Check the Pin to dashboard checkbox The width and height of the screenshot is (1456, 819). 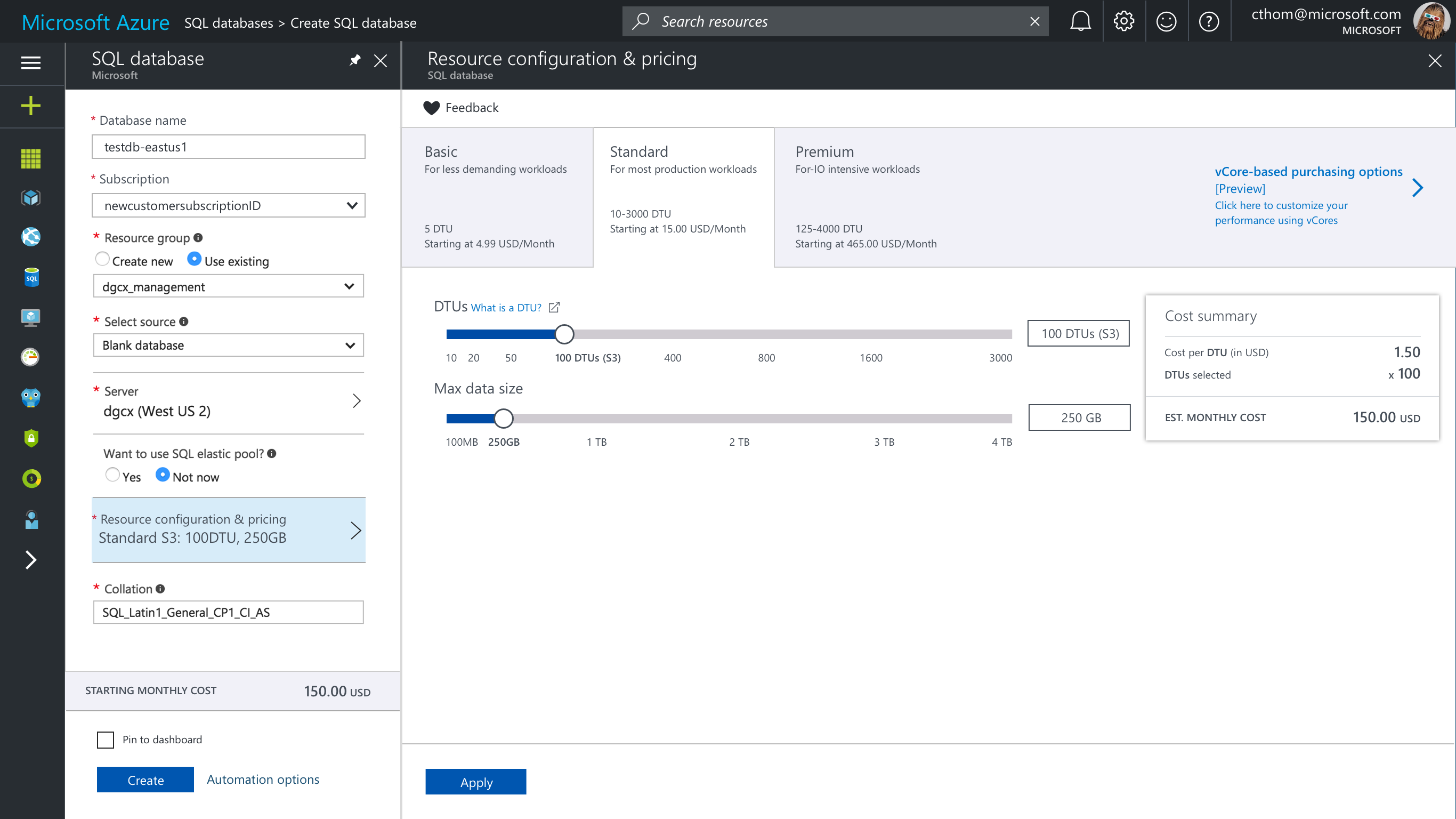coord(105,740)
